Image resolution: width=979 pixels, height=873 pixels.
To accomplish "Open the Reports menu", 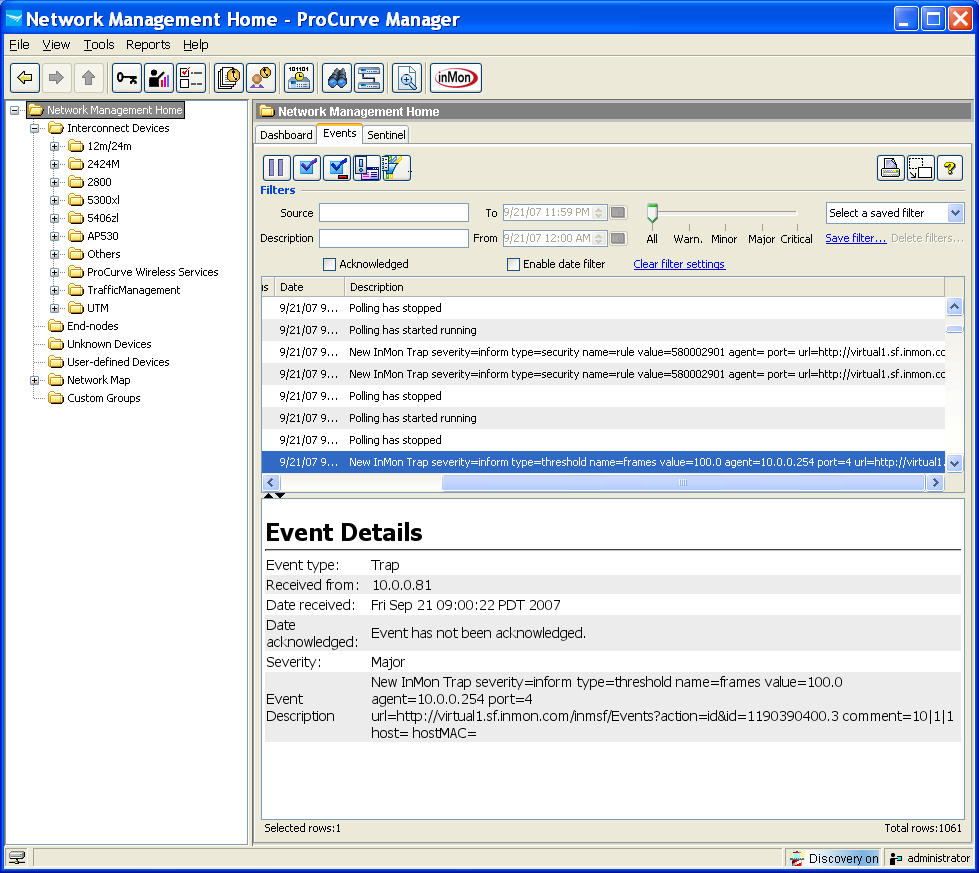I will [x=148, y=45].
